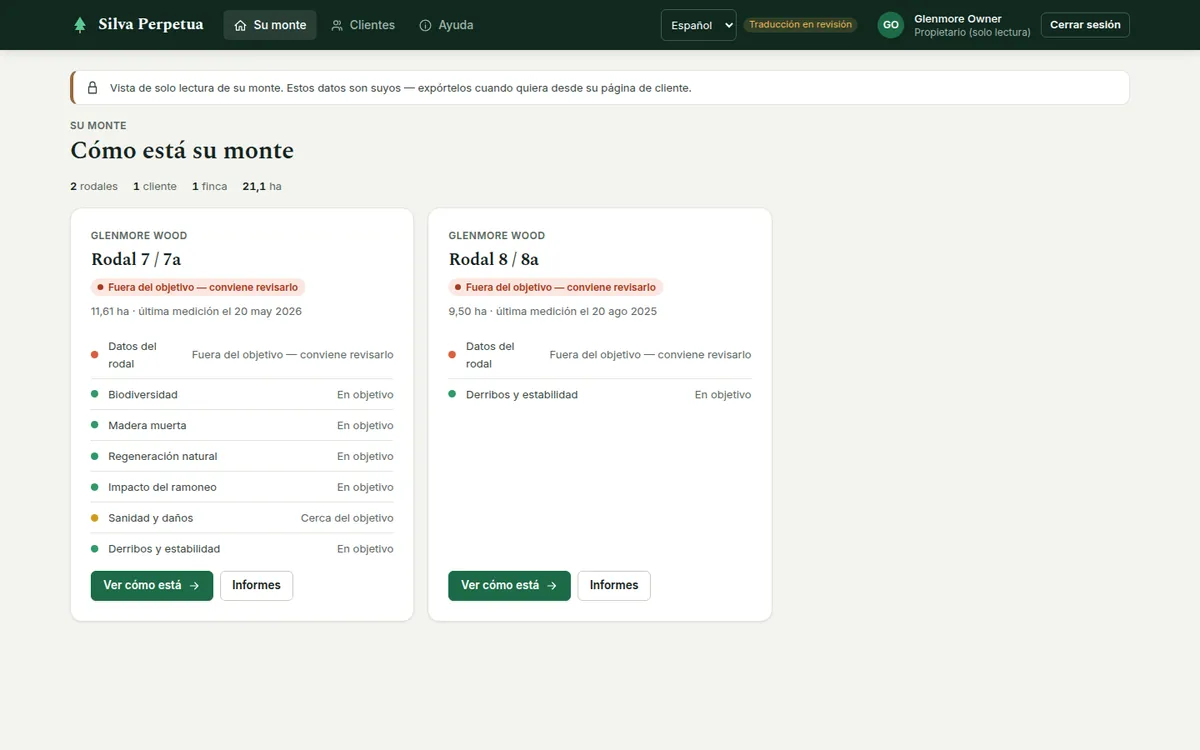Click Cerrar sesión button
The width and height of the screenshot is (1200, 750).
click(1085, 25)
